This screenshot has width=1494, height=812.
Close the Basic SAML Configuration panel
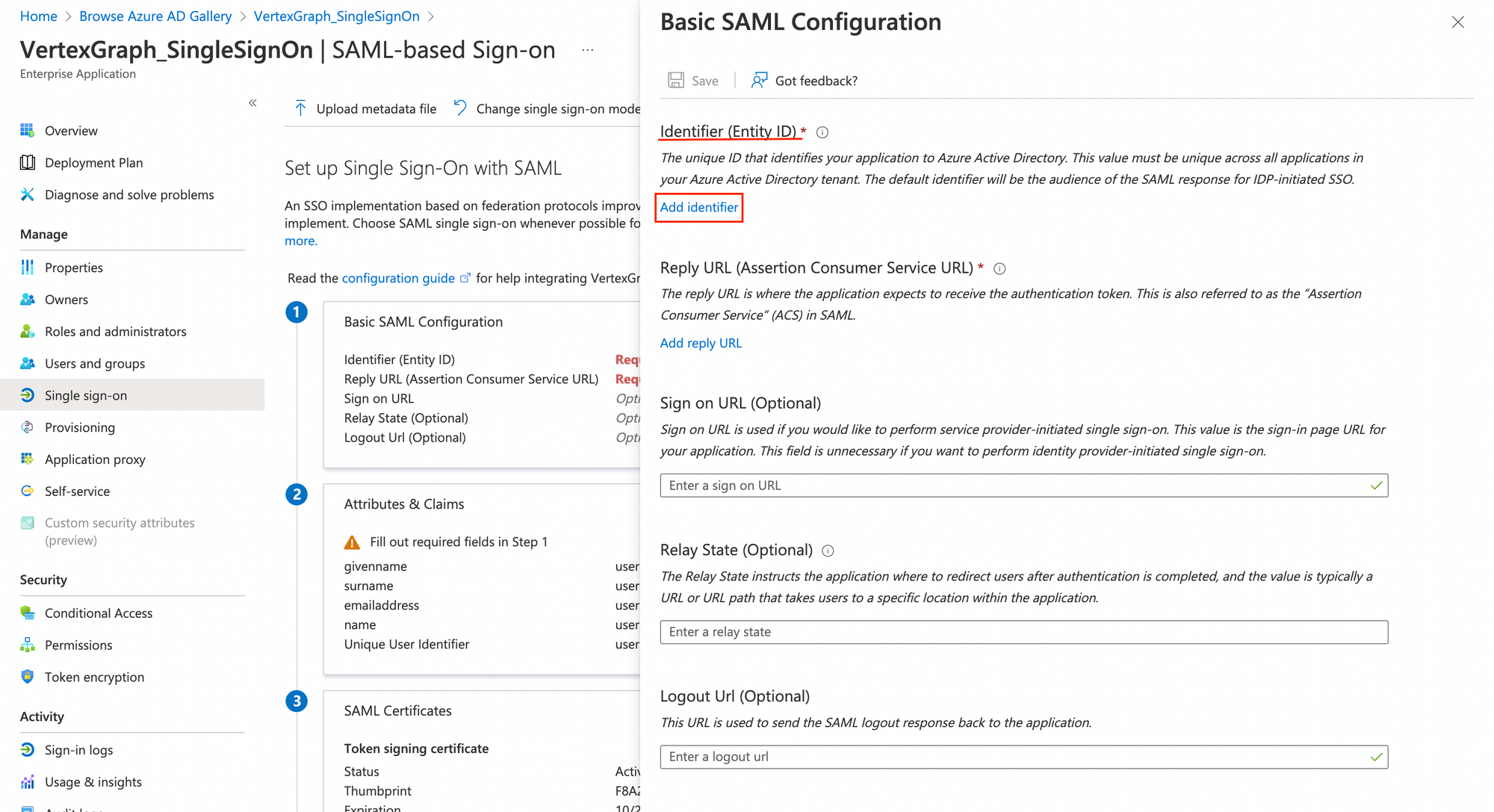(x=1458, y=22)
